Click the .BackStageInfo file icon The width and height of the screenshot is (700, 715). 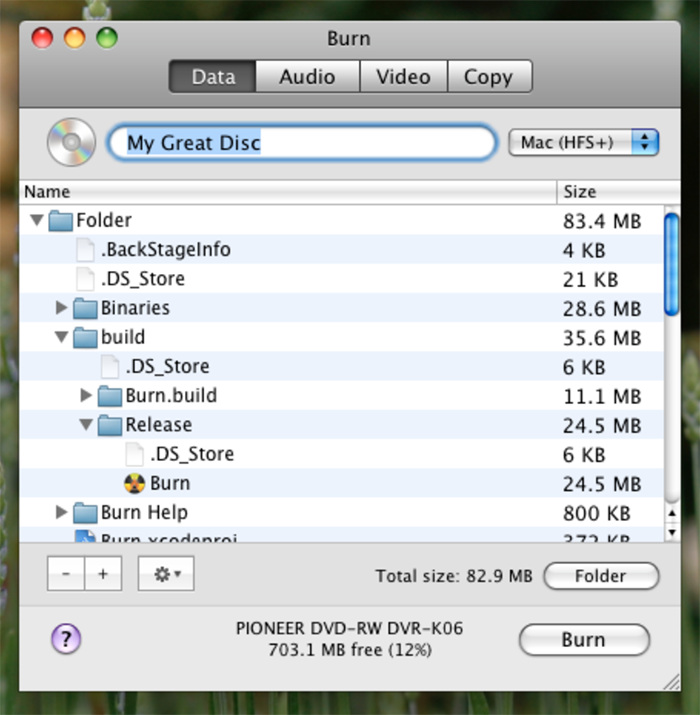tap(85, 250)
